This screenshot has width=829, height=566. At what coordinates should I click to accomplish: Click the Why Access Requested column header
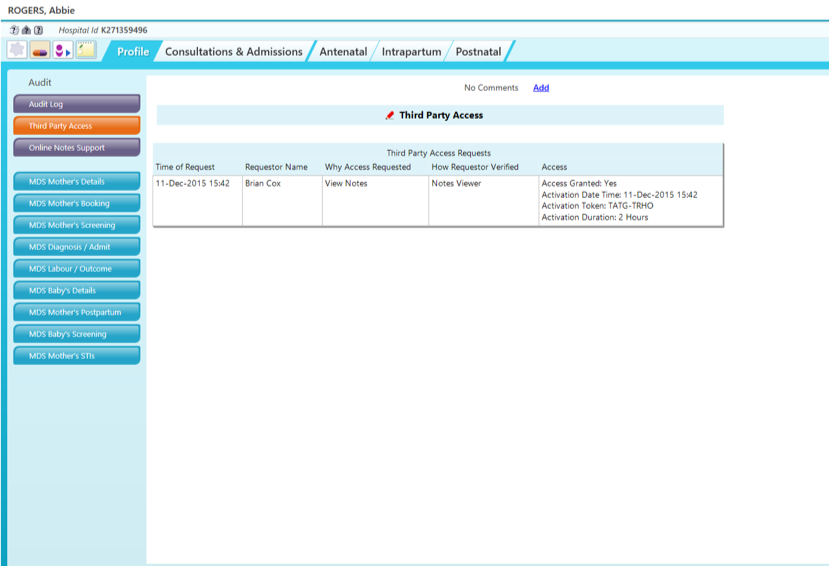368,167
